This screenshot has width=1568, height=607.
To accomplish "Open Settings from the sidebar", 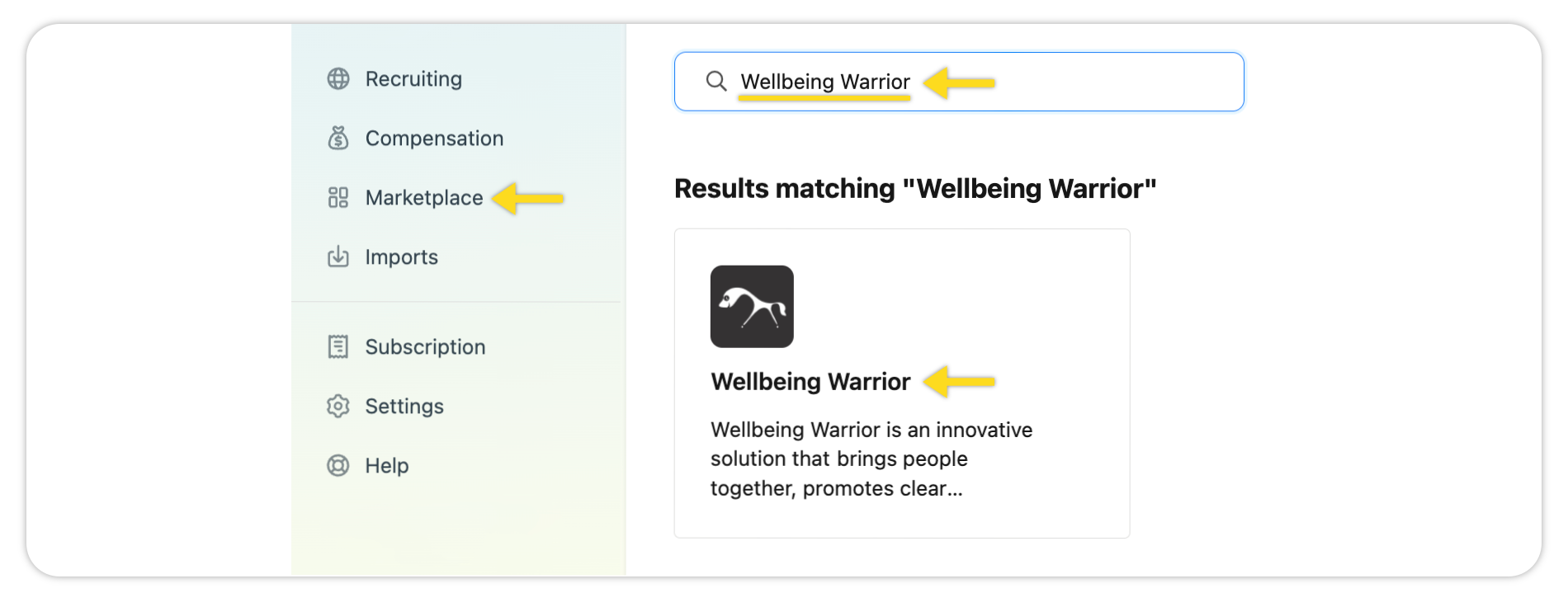I will click(x=404, y=407).
